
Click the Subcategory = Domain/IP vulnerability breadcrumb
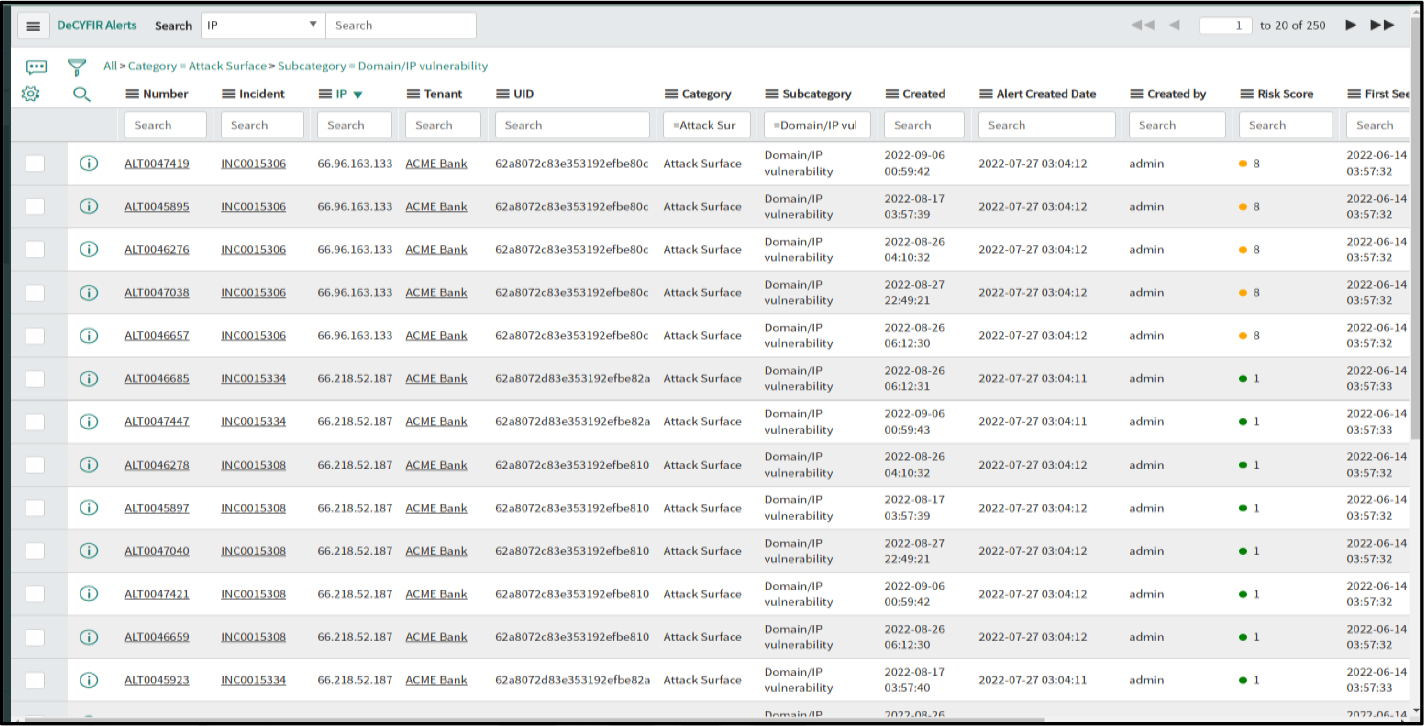point(383,66)
